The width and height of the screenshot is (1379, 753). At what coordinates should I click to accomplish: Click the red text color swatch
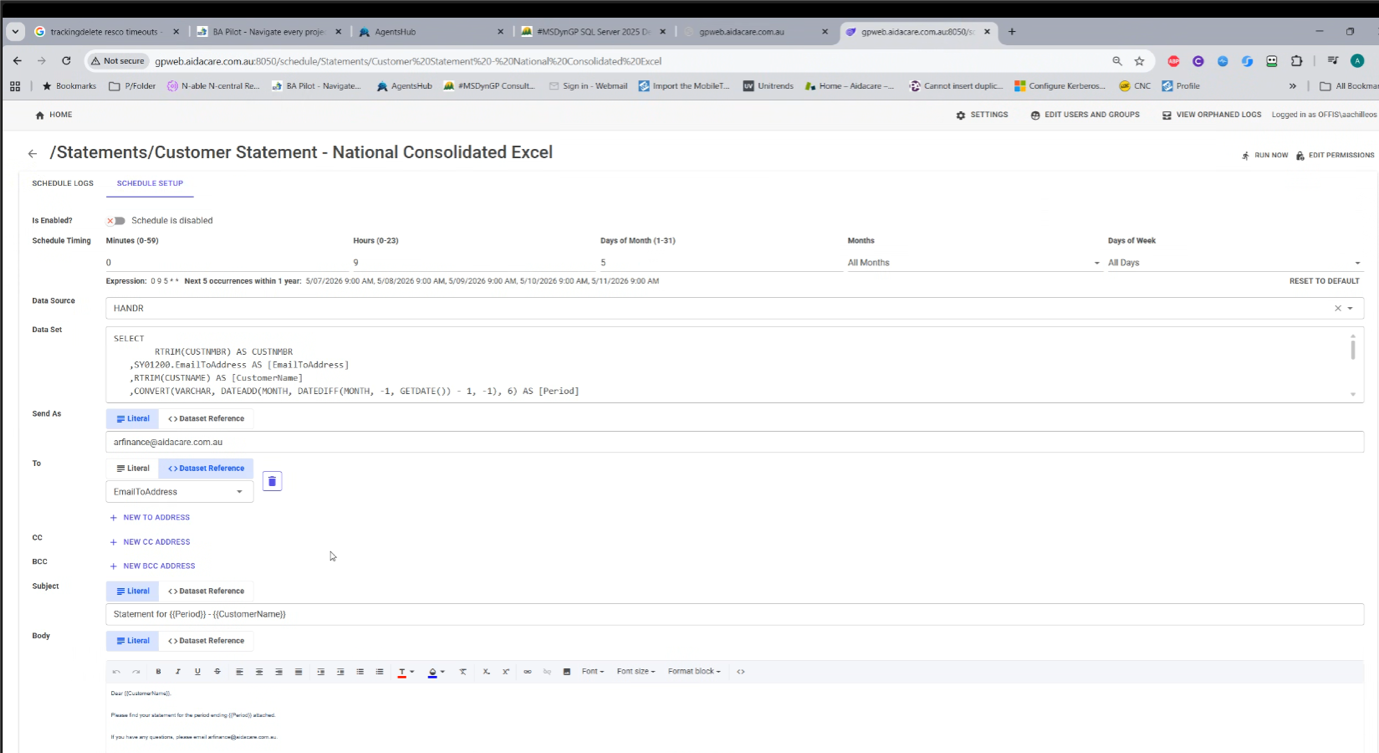(402, 672)
